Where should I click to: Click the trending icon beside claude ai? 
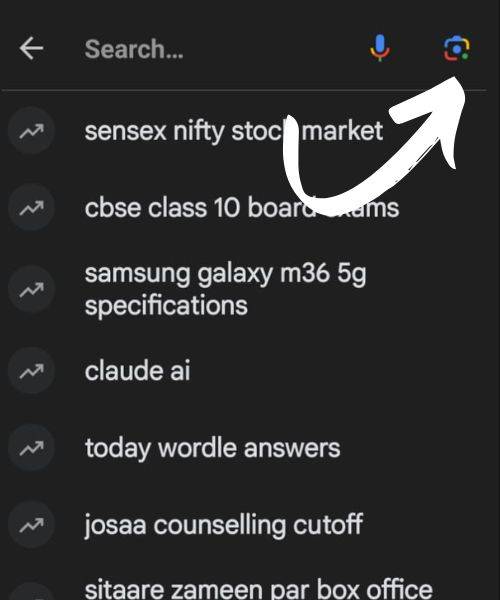(x=31, y=370)
